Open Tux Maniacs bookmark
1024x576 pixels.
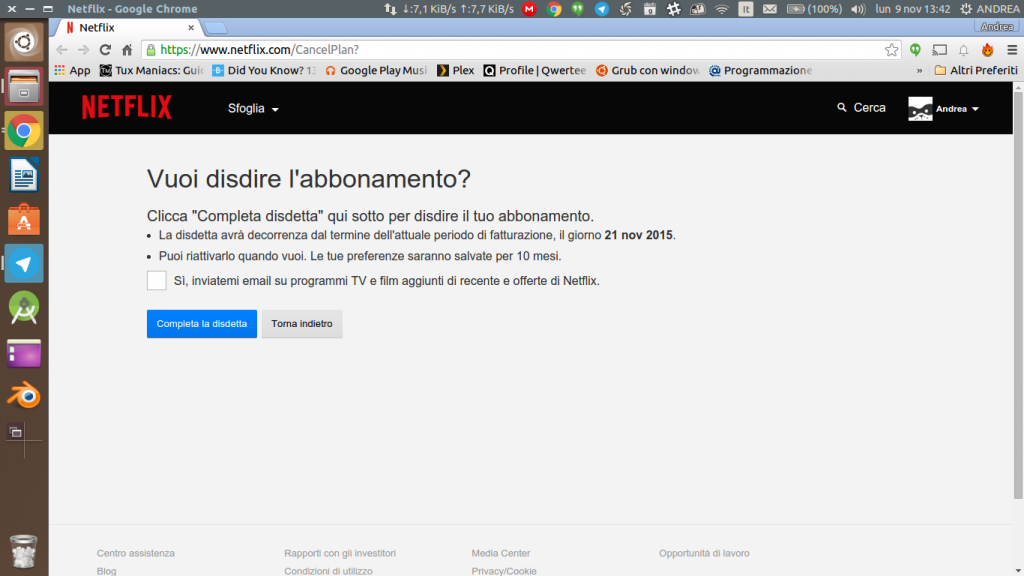152,71
